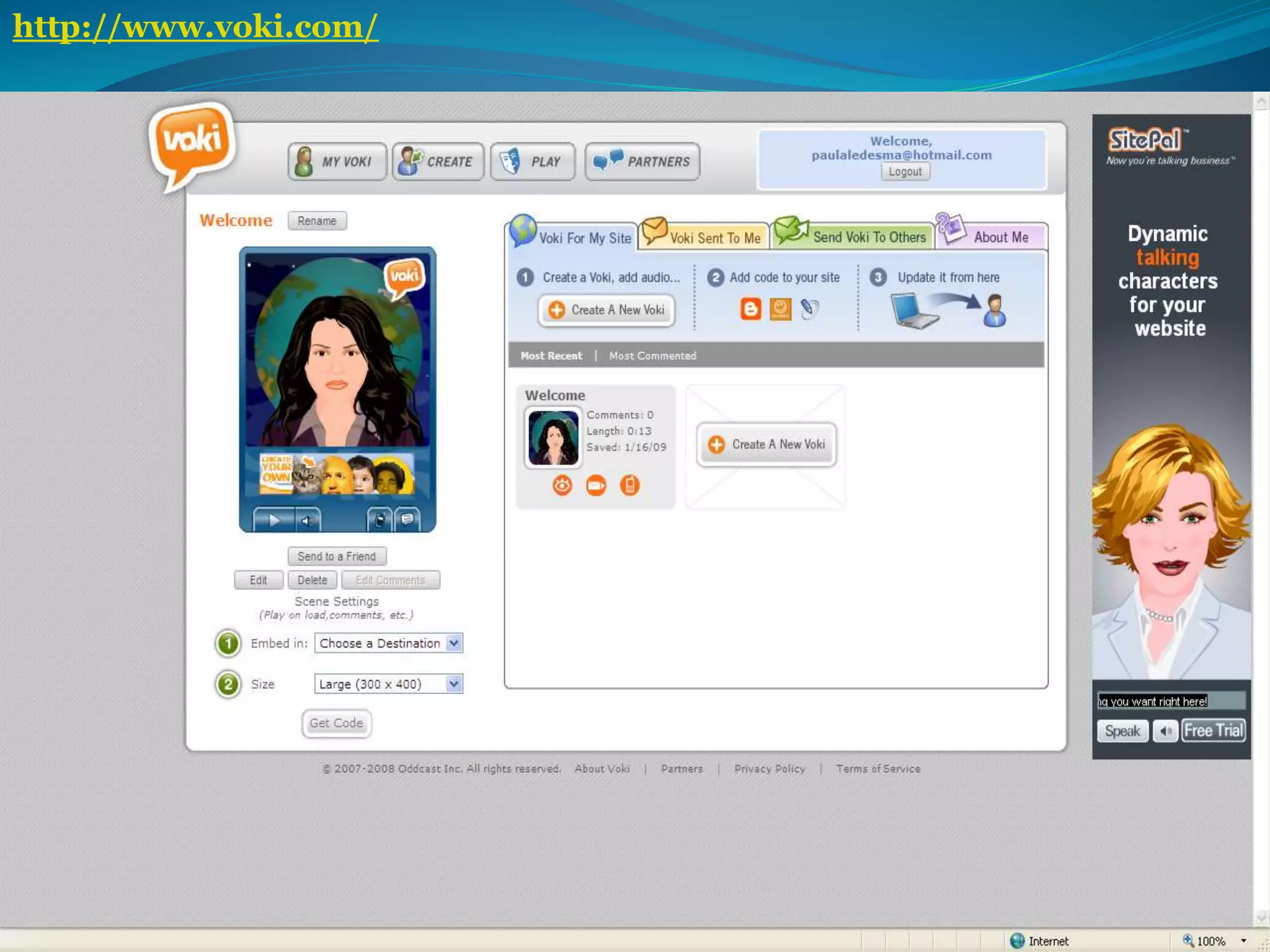This screenshot has width=1270, height=952.
Task: Edit the selected Voki
Action: pyautogui.click(x=259, y=580)
